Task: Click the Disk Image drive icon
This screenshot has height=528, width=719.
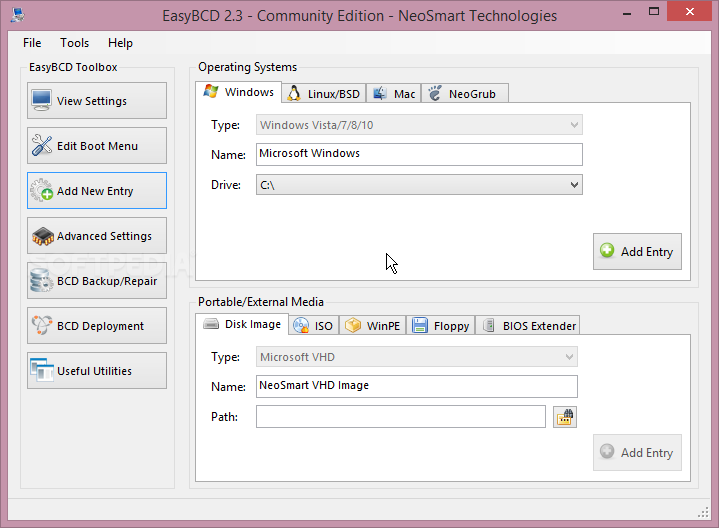Action: pyautogui.click(x=211, y=324)
